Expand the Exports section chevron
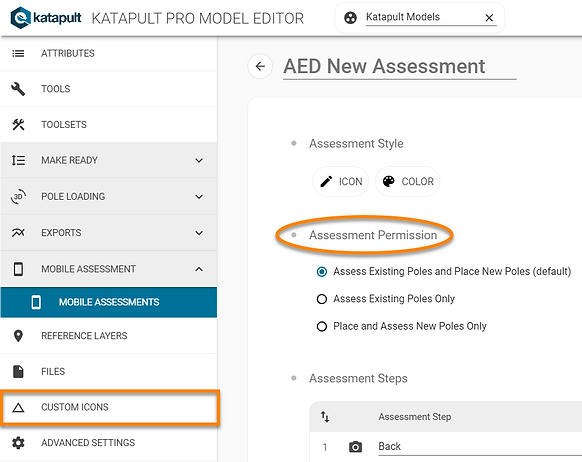 coord(199,233)
